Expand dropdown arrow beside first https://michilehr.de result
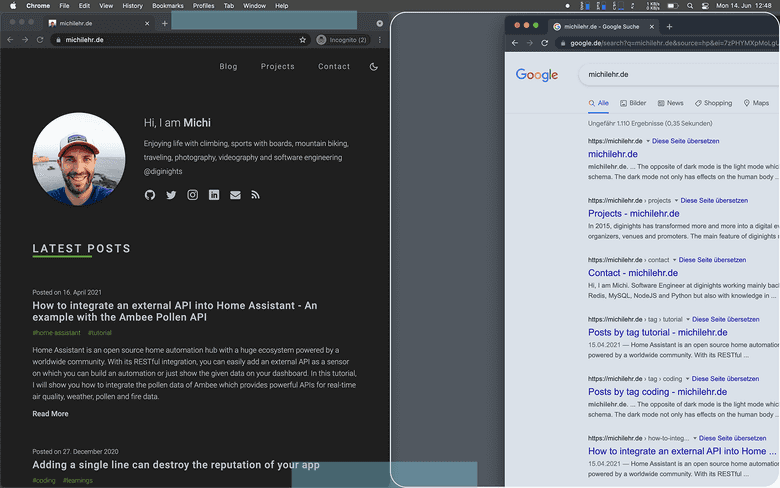This screenshot has height=488, width=780. click(x=648, y=142)
